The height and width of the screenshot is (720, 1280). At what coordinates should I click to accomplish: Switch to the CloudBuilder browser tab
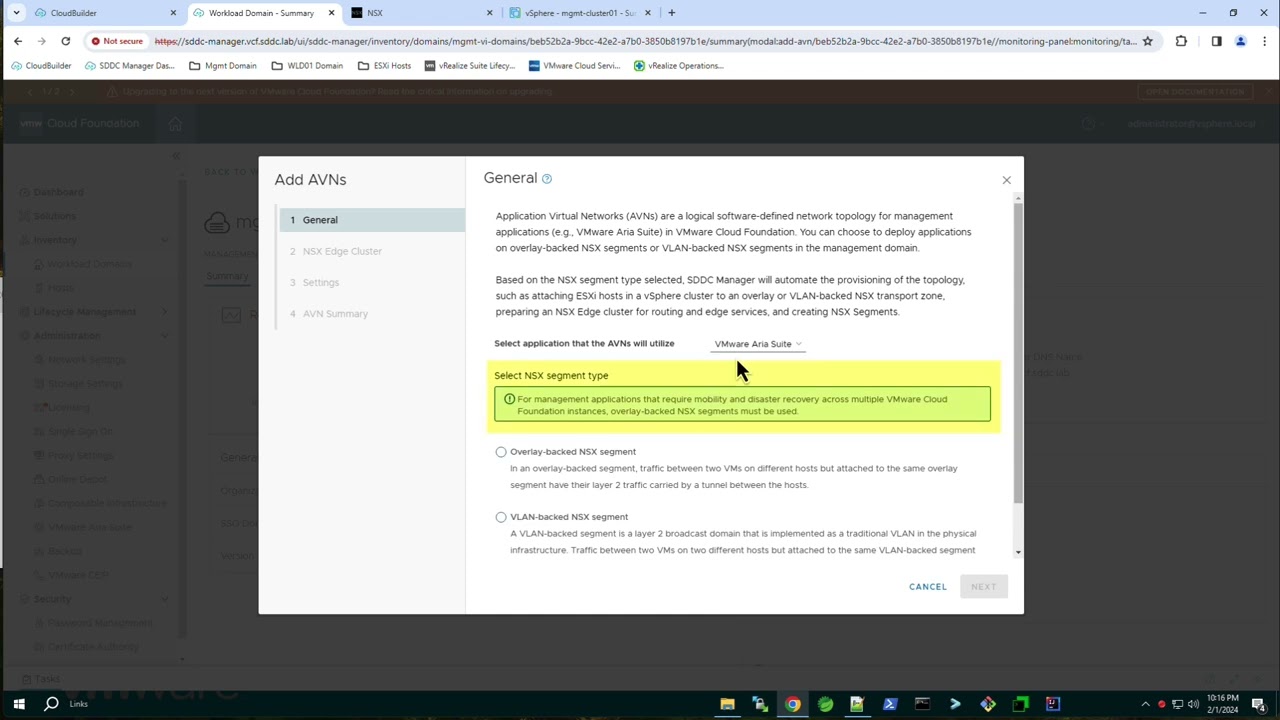105,13
